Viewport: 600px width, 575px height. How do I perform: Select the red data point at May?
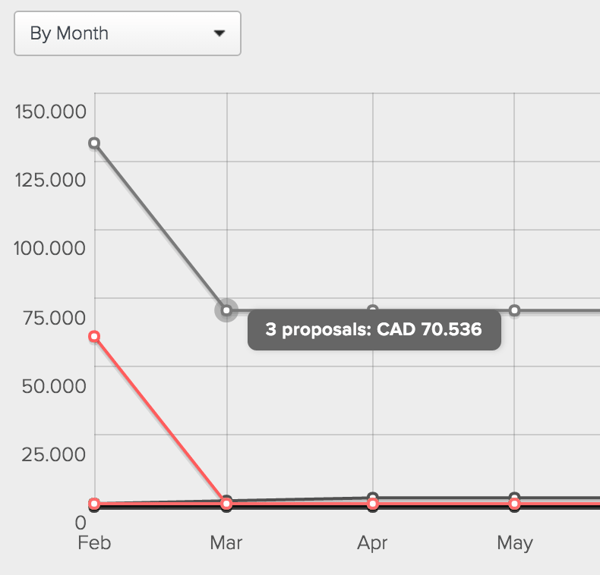pos(515,504)
